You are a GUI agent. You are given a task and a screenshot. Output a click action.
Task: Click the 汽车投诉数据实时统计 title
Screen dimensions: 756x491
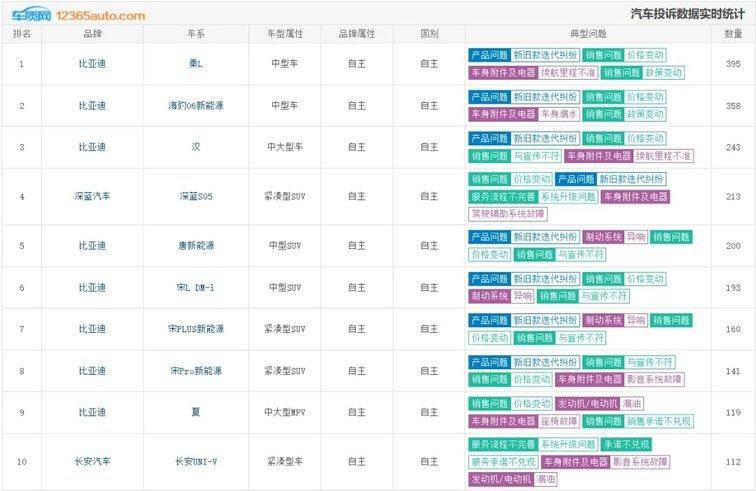688,14
